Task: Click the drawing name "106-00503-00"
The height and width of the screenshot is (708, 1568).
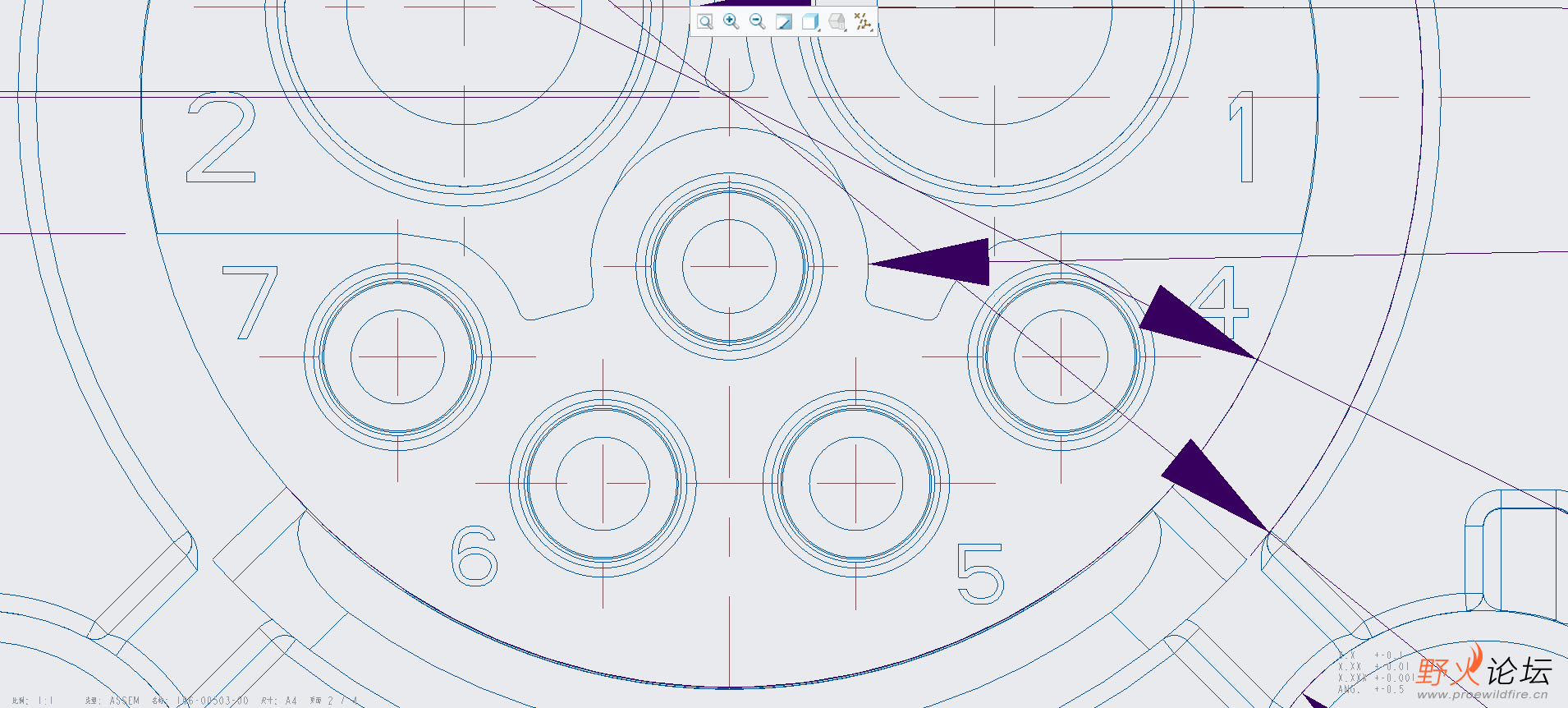Action: click(213, 701)
